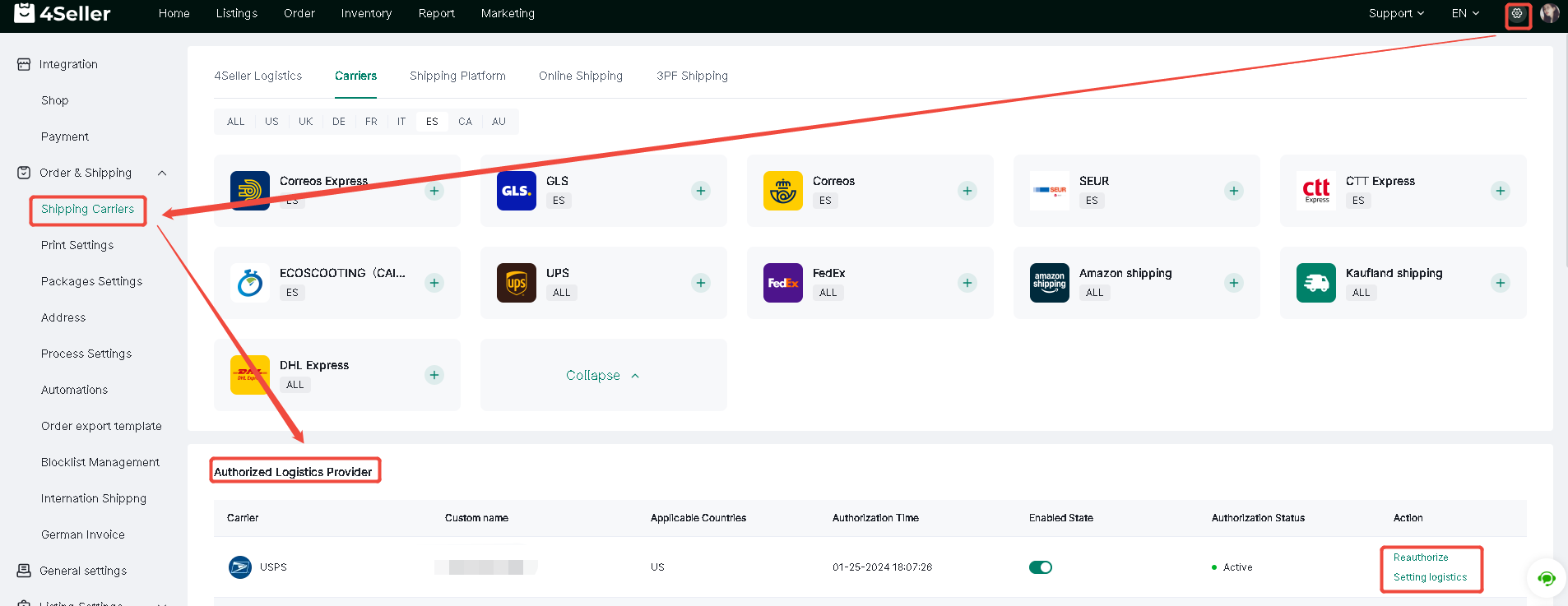Screen dimensions: 1568x606
Task: Filter carriers by DE
Action: 339,122
